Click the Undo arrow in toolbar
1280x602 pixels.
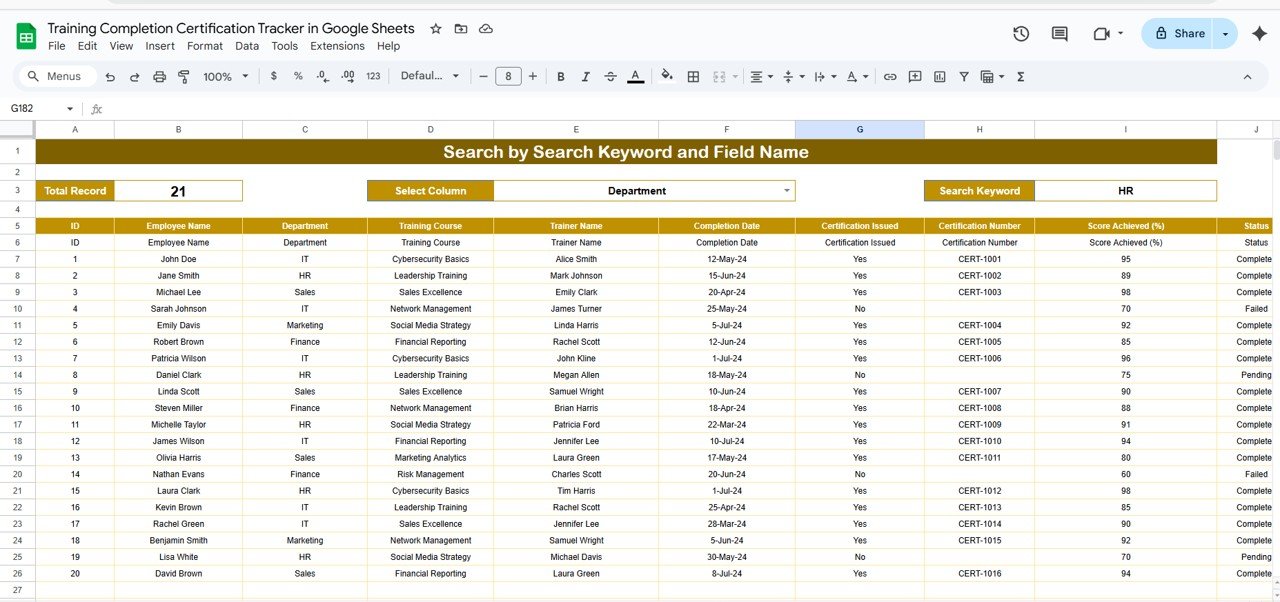(110, 76)
